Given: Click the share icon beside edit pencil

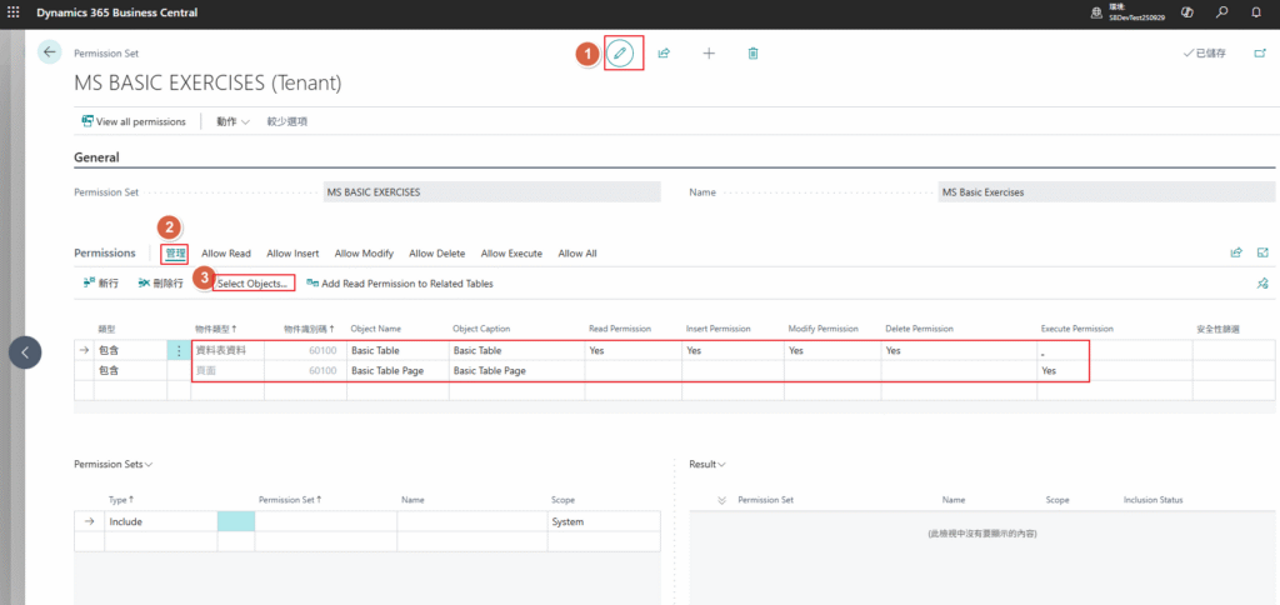Looking at the screenshot, I should [664, 53].
